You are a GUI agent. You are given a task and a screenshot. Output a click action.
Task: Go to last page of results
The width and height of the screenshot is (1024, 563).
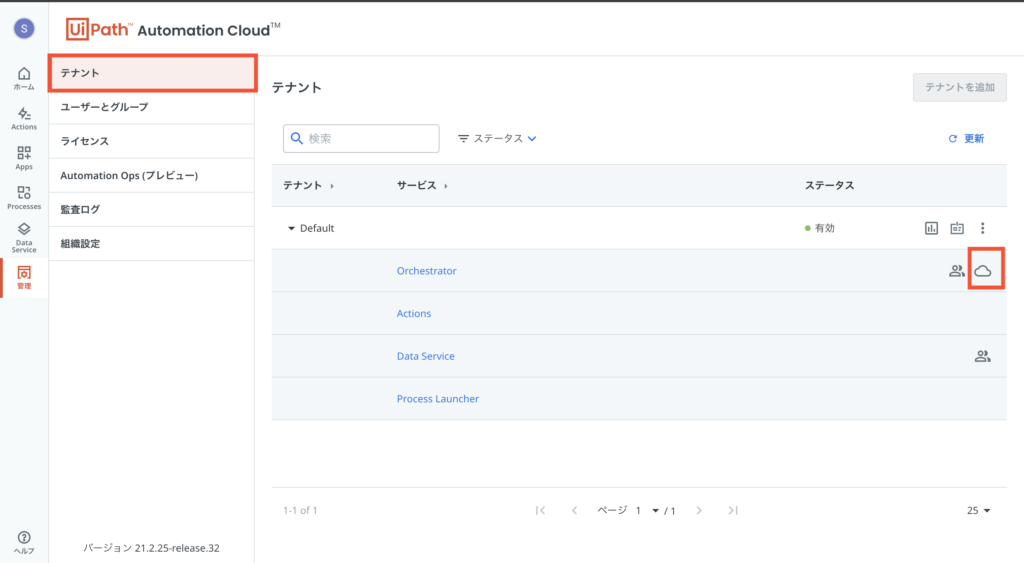pos(733,510)
